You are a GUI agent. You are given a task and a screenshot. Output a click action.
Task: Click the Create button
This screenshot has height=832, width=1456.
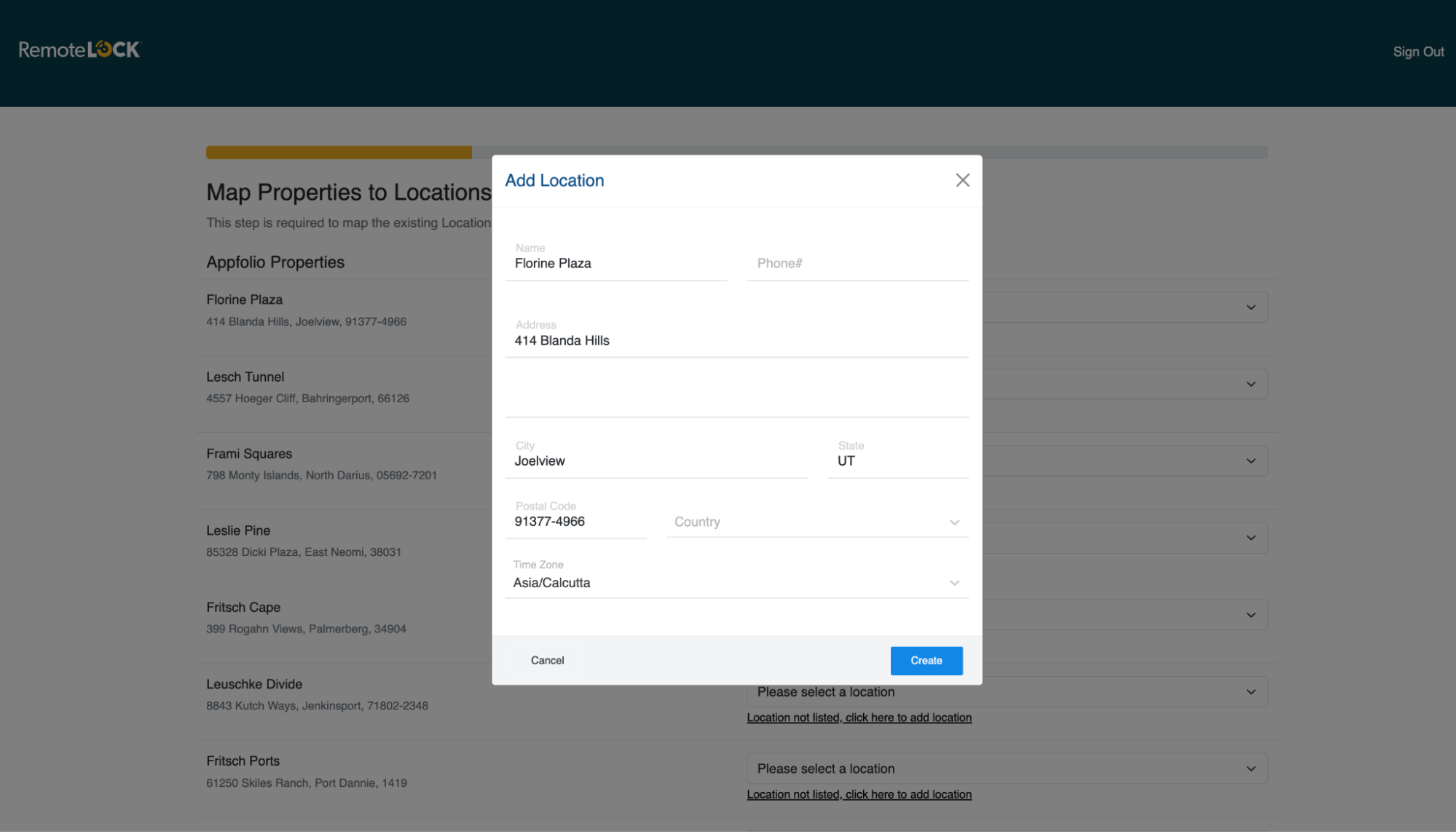[x=926, y=660]
